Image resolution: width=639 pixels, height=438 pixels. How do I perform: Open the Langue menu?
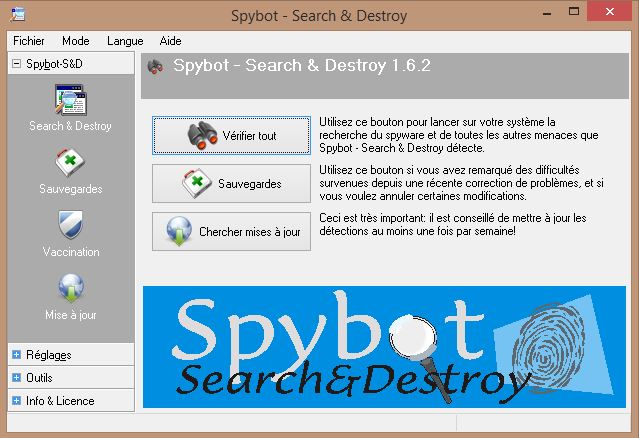[x=125, y=41]
